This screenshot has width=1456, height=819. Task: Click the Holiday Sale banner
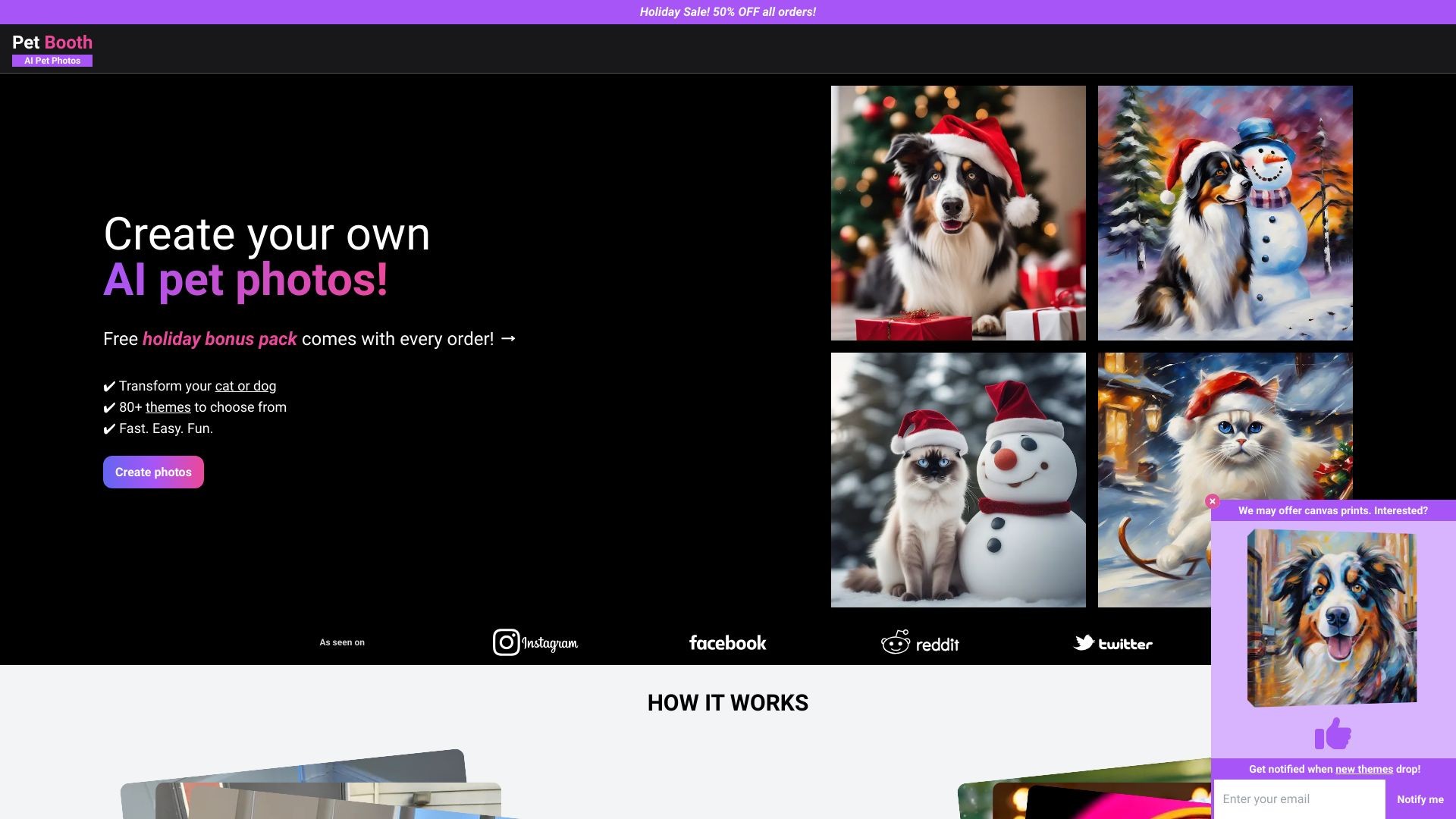pyautogui.click(x=728, y=11)
